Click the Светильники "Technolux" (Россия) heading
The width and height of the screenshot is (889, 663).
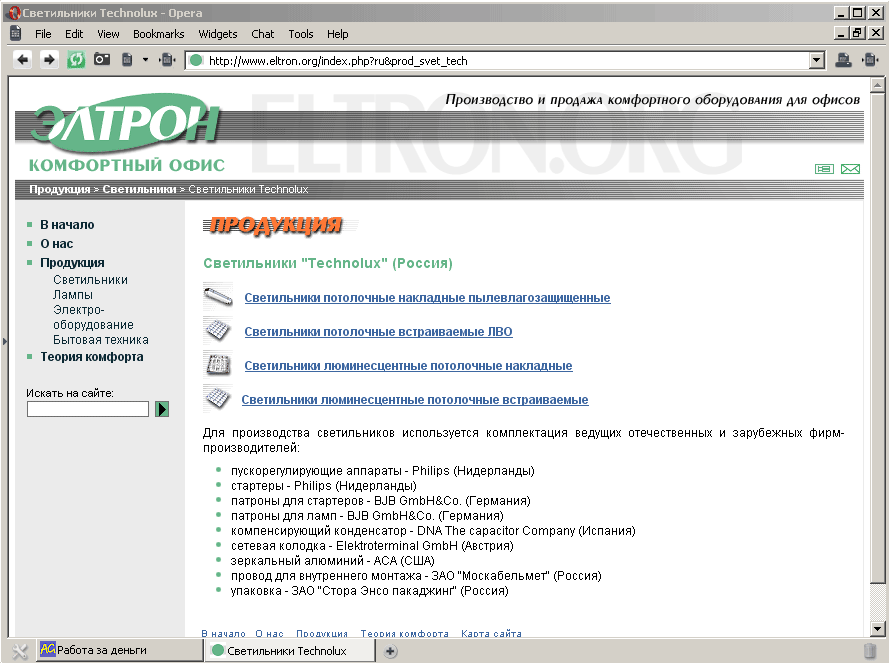point(328,263)
